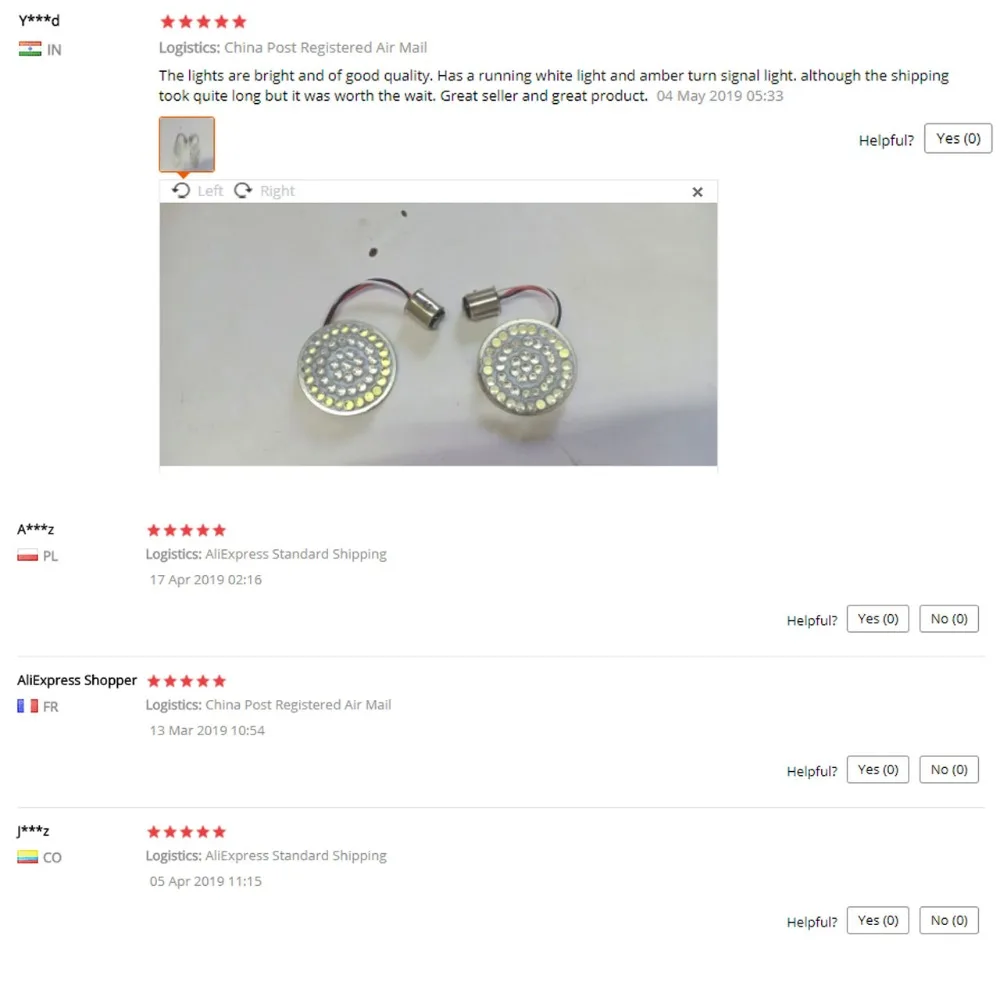
Task: Click the Y***d reviewer name
Action: (x=39, y=20)
